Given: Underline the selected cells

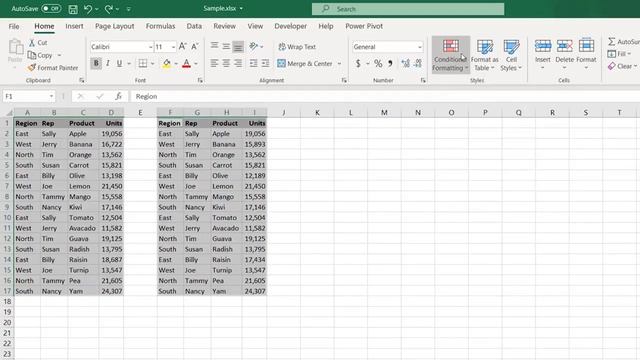Looking at the screenshot, I should (119, 63).
